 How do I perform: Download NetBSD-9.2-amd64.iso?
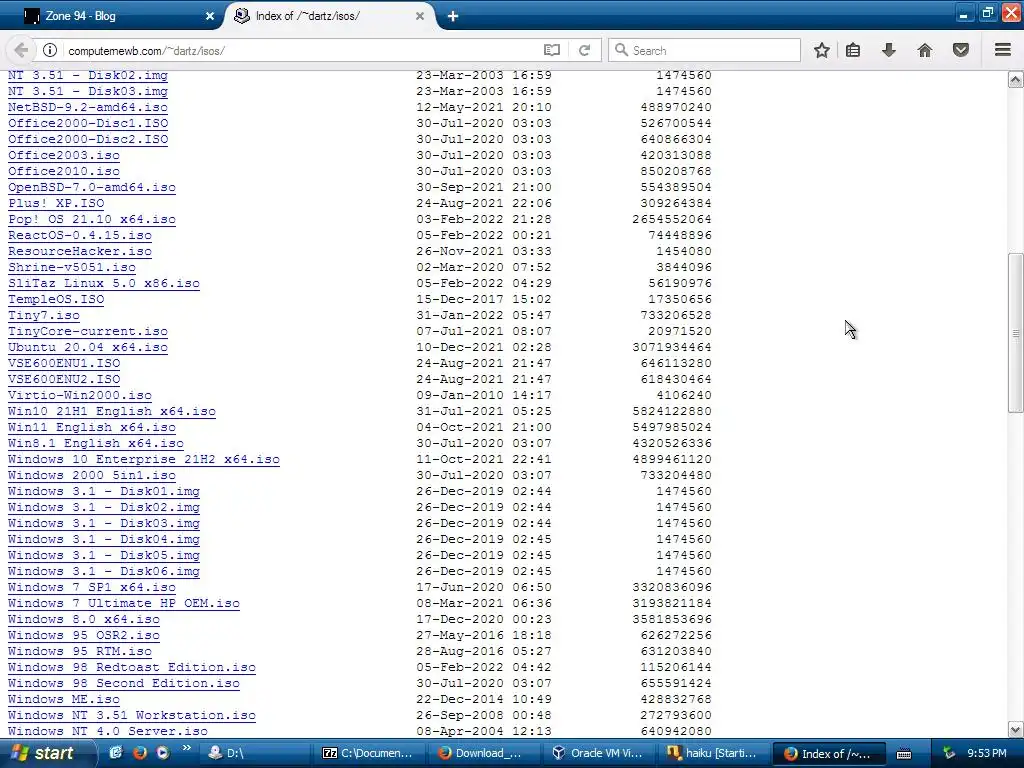click(88, 107)
